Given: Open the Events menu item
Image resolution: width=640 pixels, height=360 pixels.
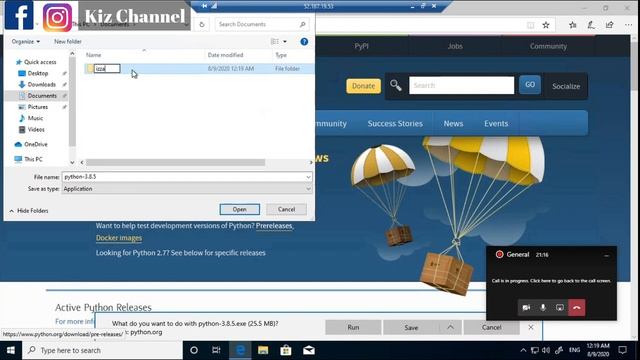Looking at the screenshot, I should pos(496,123).
